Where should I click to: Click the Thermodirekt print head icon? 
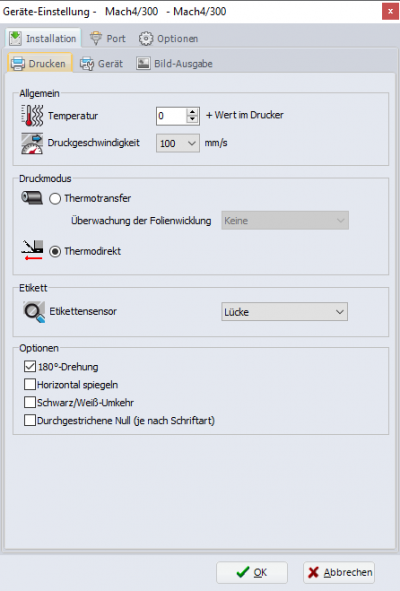click(x=32, y=250)
